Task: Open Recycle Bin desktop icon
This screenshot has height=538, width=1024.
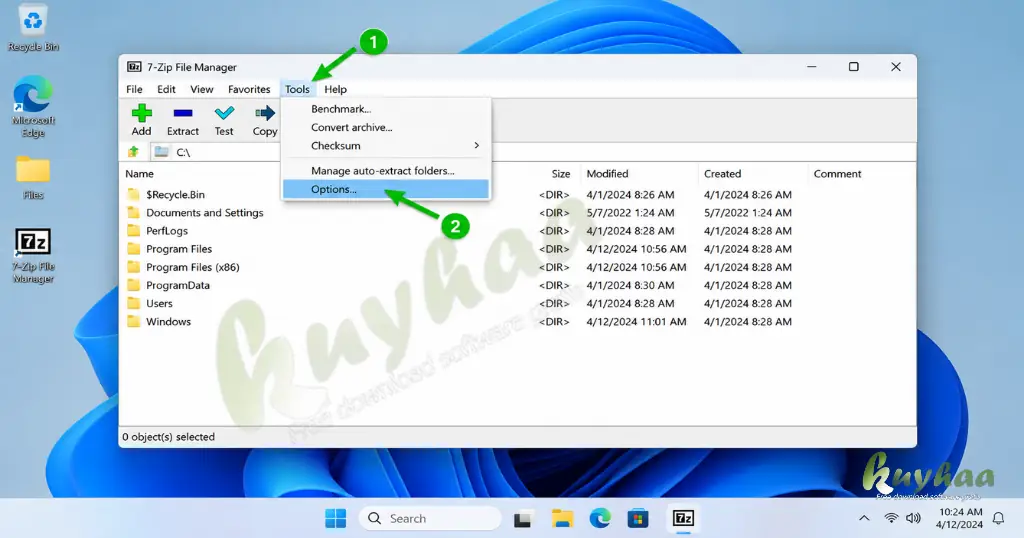Action: pos(33,28)
